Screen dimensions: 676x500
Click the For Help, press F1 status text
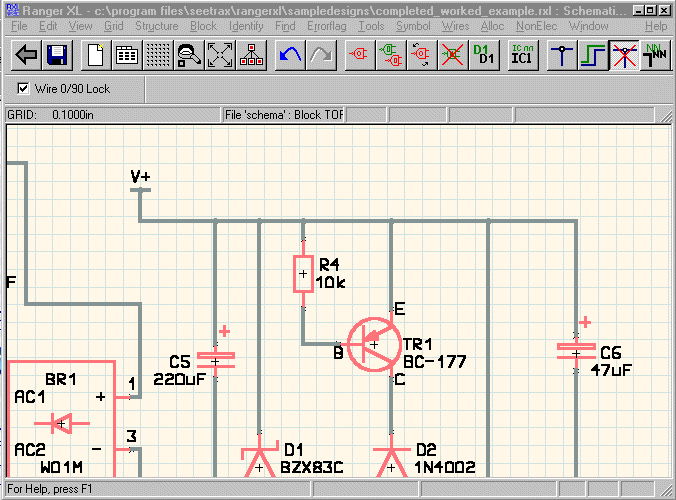point(50,489)
